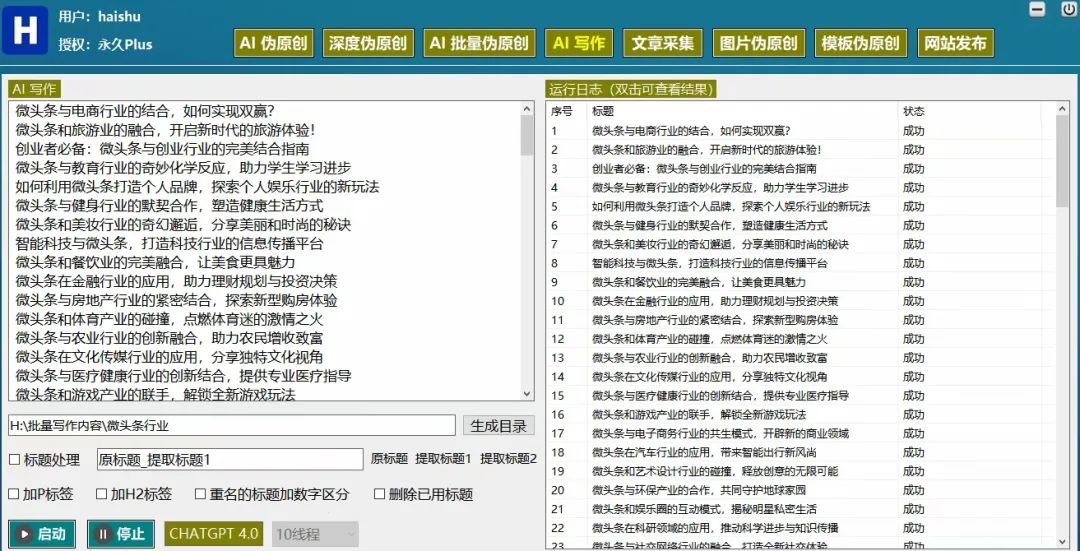Click the 授权: 永久Plus license label

point(105,45)
